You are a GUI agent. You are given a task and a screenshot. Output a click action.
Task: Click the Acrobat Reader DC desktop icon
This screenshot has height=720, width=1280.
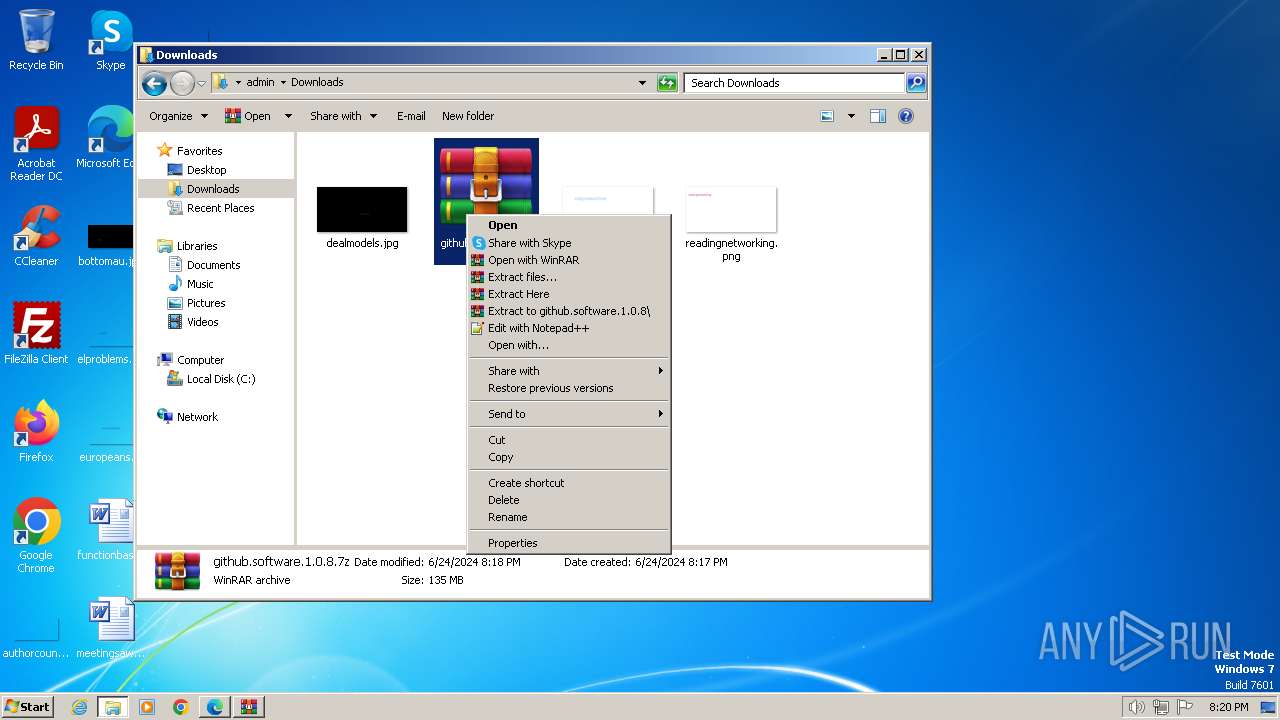[x=36, y=144]
